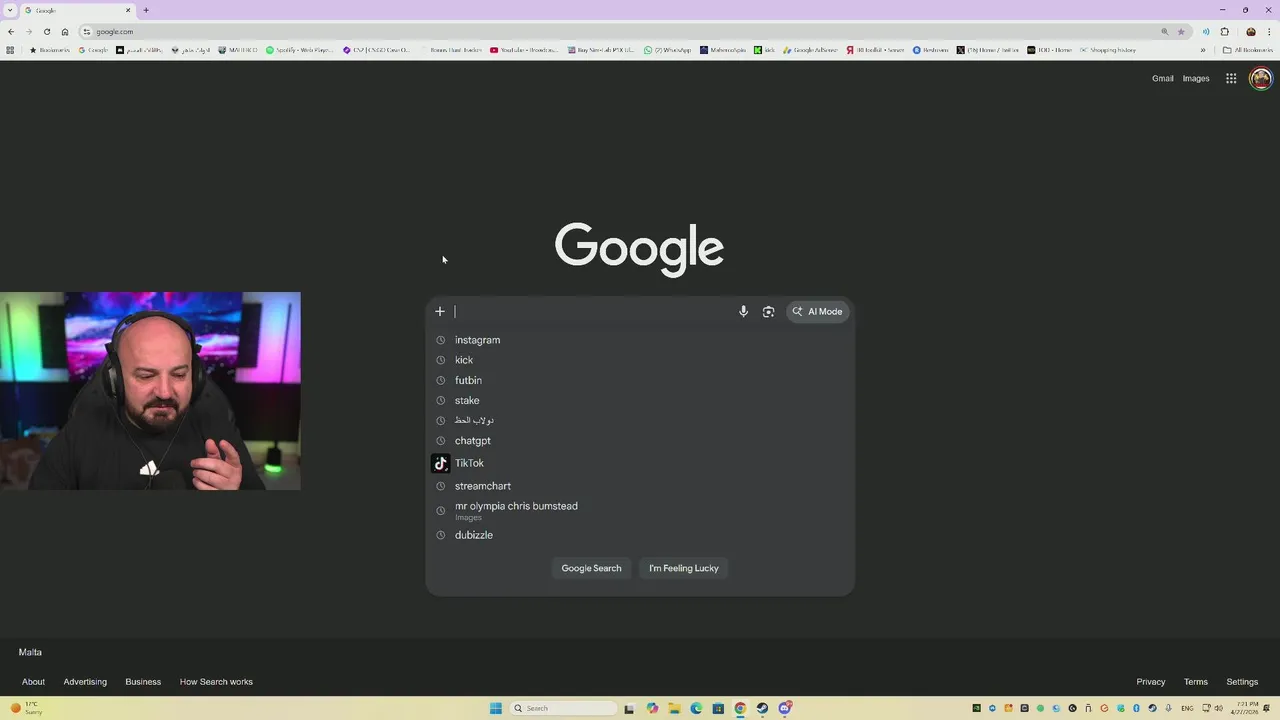Open the Privacy footer link
This screenshot has height=720, width=1280.
(x=1151, y=682)
